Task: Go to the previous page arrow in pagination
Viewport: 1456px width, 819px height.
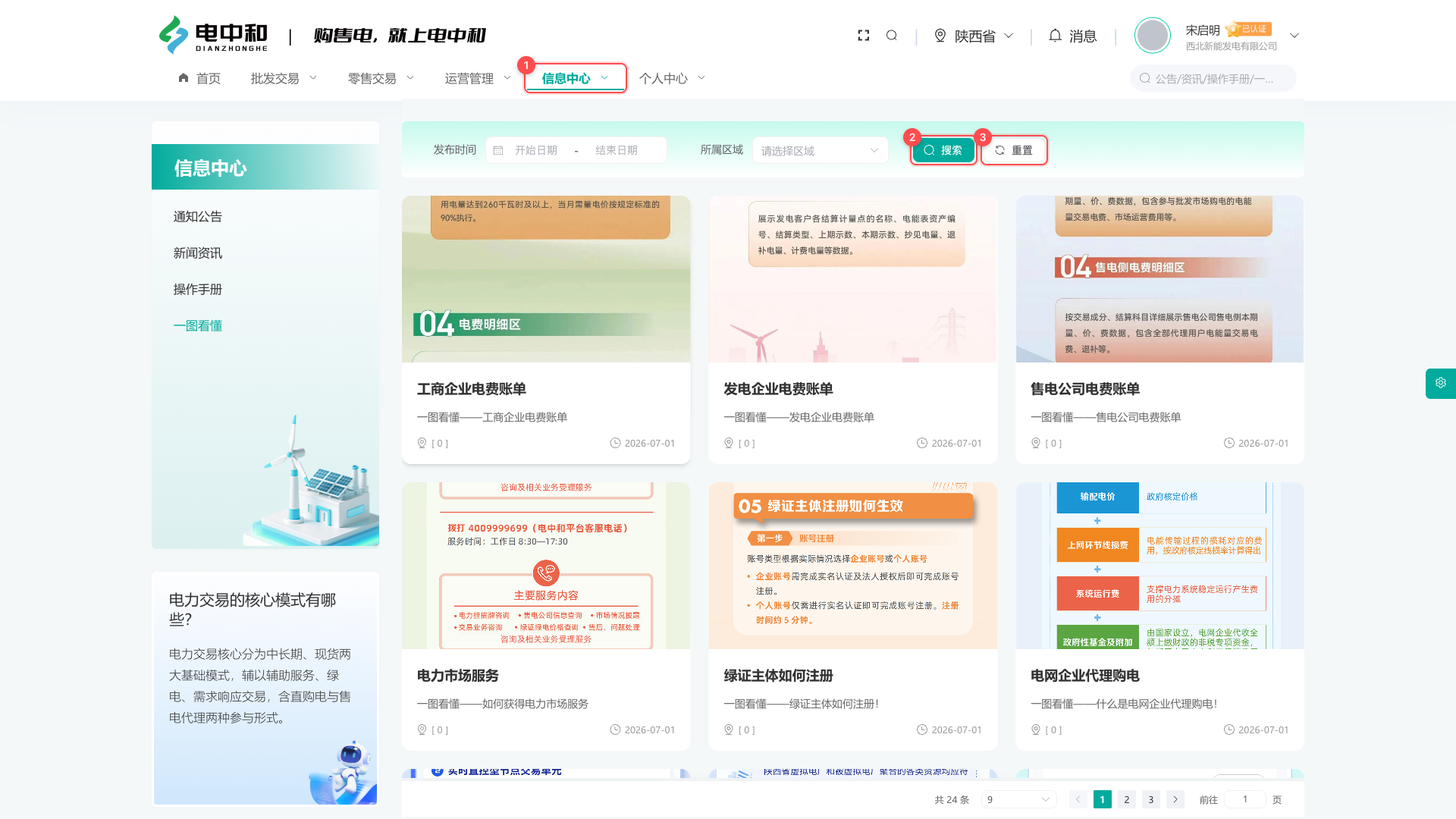Action: pos(1078,799)
